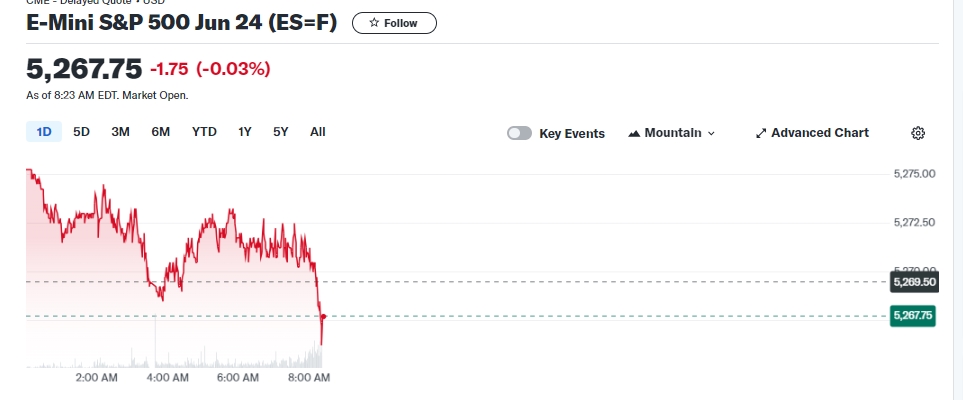Click the mountain chart type icon
The image size is (963, 400).
634,133
